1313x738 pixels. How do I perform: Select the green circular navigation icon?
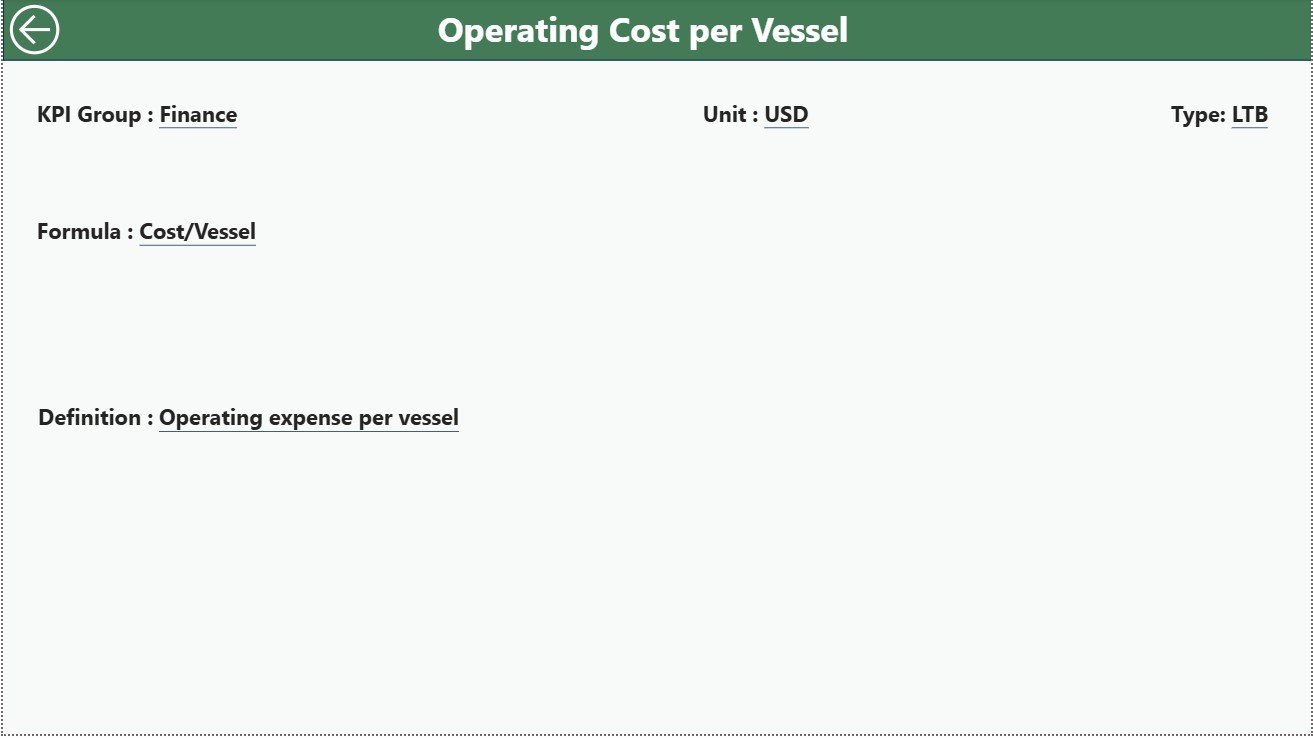[33, 29]
